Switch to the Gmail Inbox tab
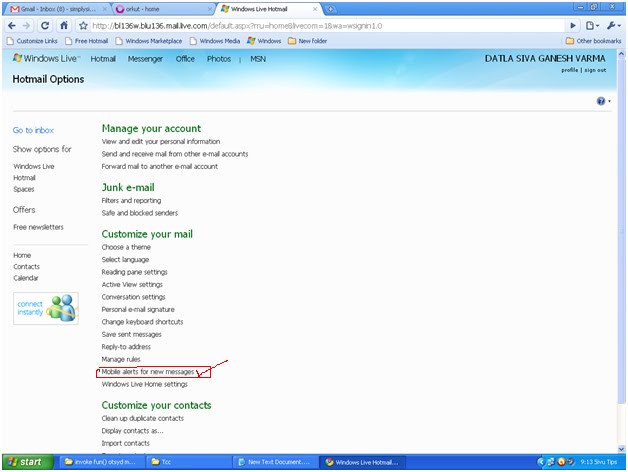The width and height of the screenshot is (628, 472). click(58, 9)
